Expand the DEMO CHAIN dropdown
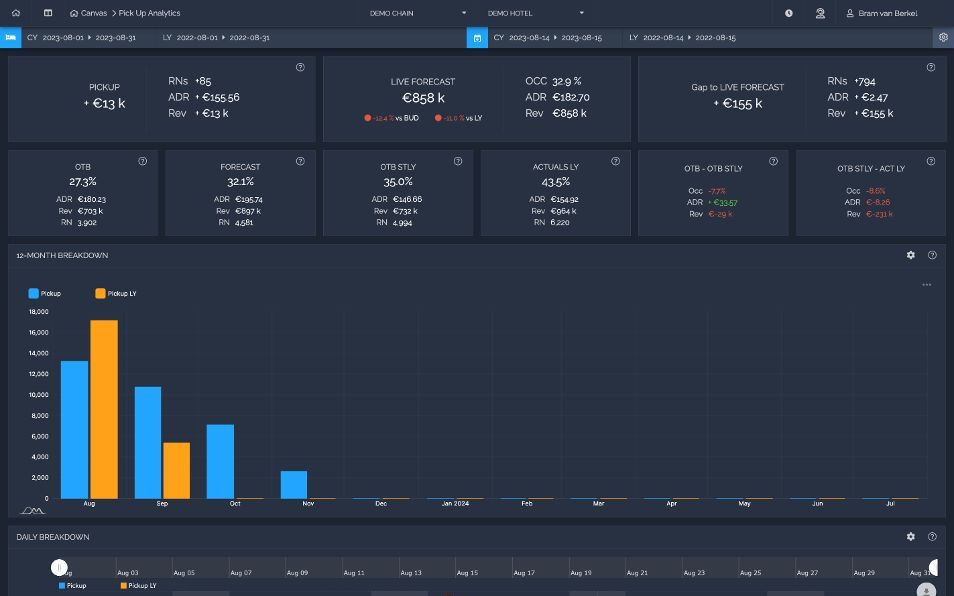 418,13
